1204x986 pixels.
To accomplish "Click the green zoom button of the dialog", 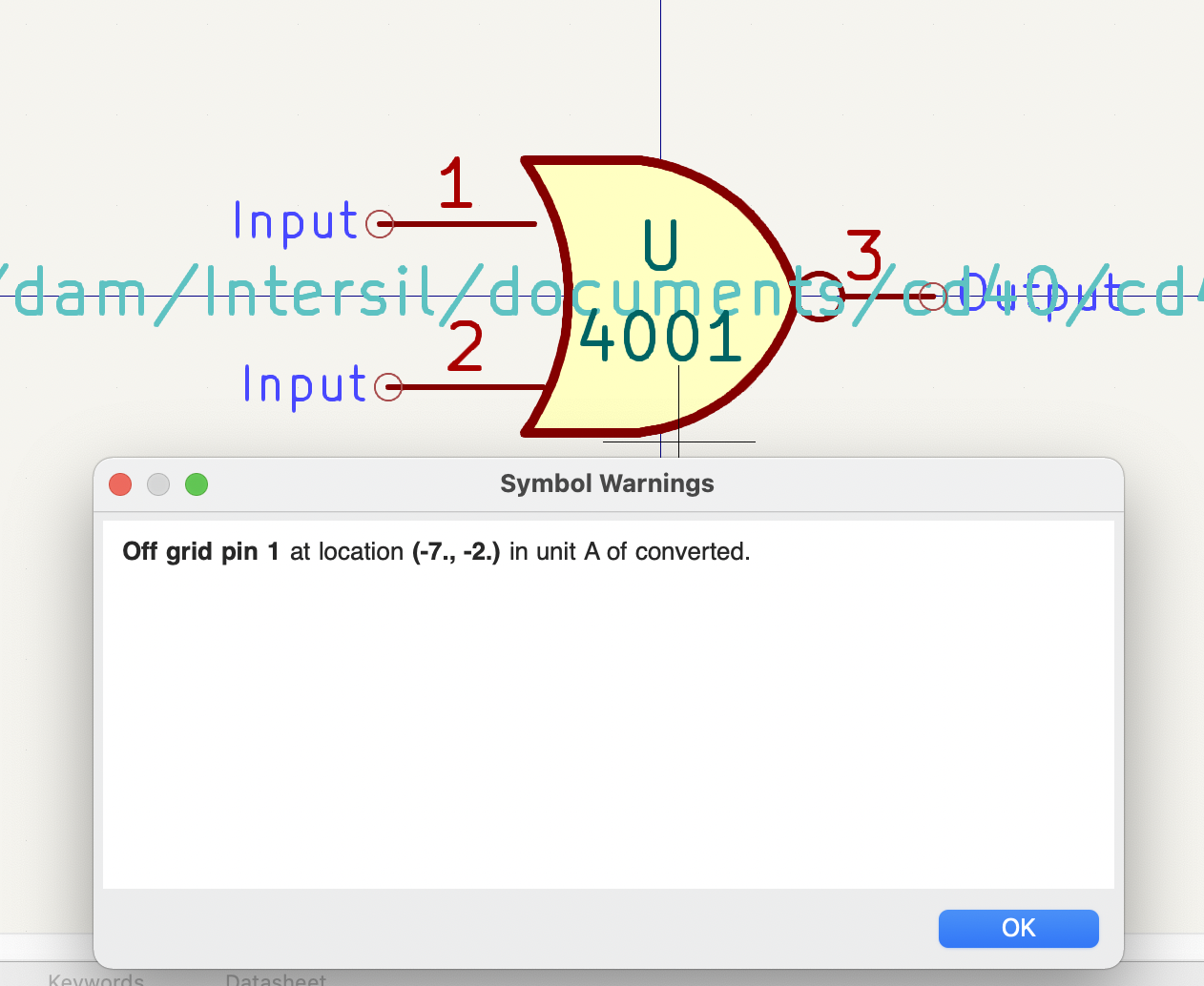I will coord(197,484).
